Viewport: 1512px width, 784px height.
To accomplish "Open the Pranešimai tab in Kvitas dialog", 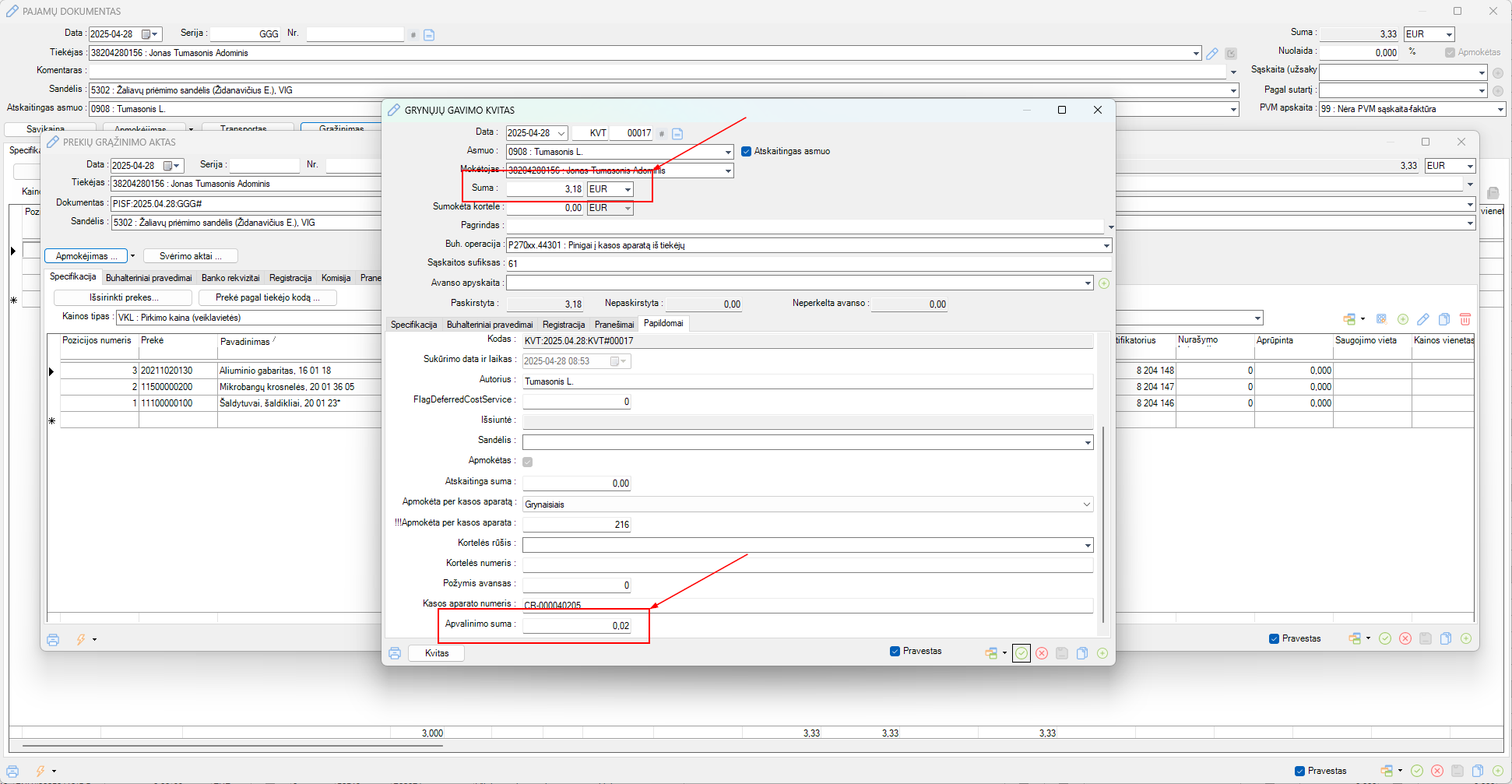I will click(614, 325).
